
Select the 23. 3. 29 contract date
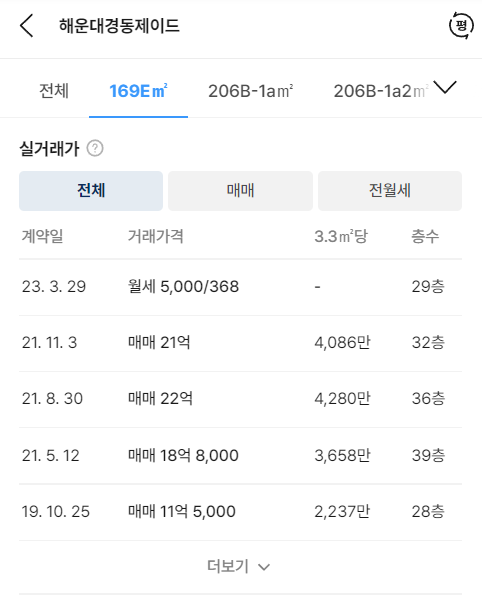pyautogui.click(x=54, y=287)
